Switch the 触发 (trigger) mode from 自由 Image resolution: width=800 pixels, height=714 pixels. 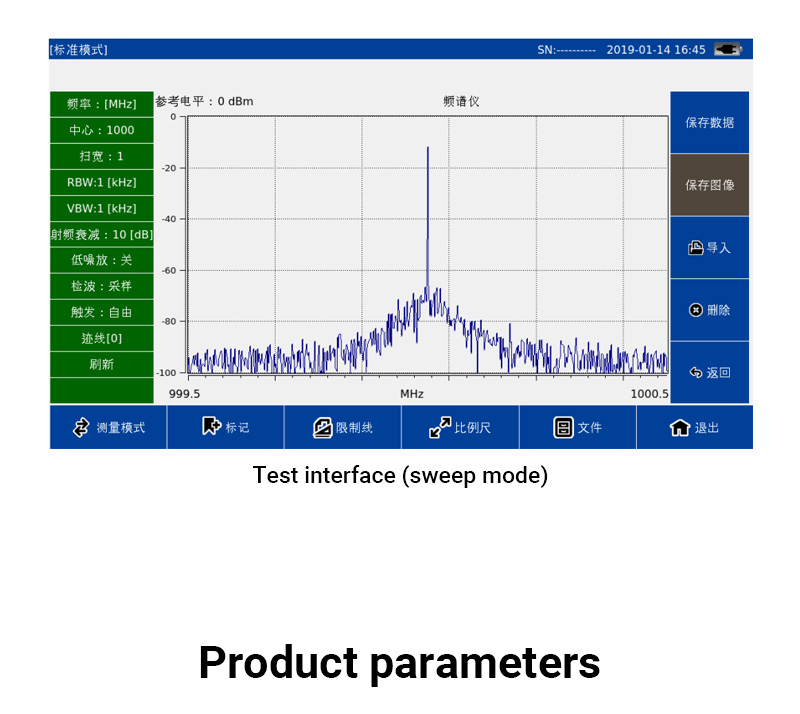101,312
